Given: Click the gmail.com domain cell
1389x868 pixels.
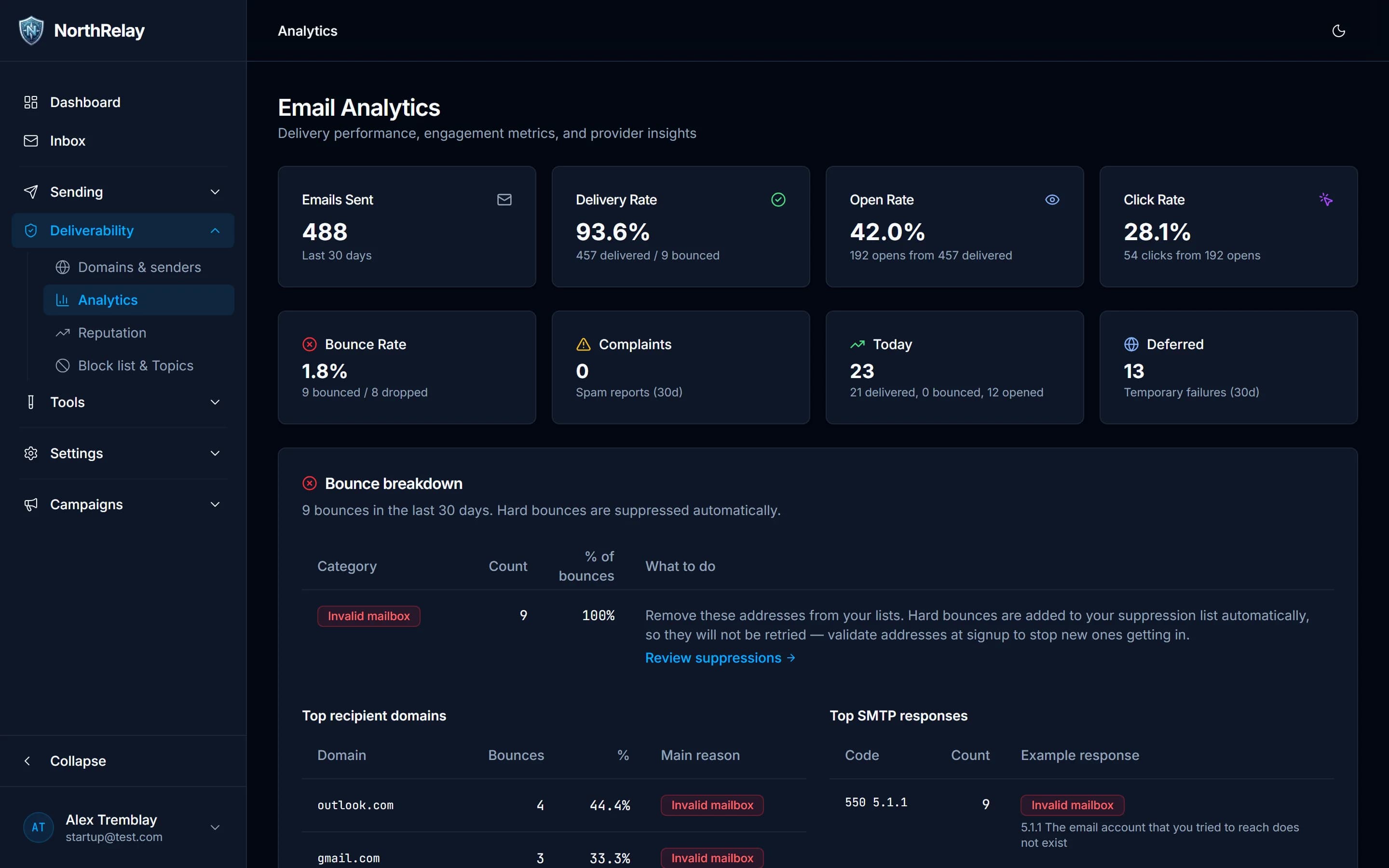Looking at the screenshot, I should (348, 858).
